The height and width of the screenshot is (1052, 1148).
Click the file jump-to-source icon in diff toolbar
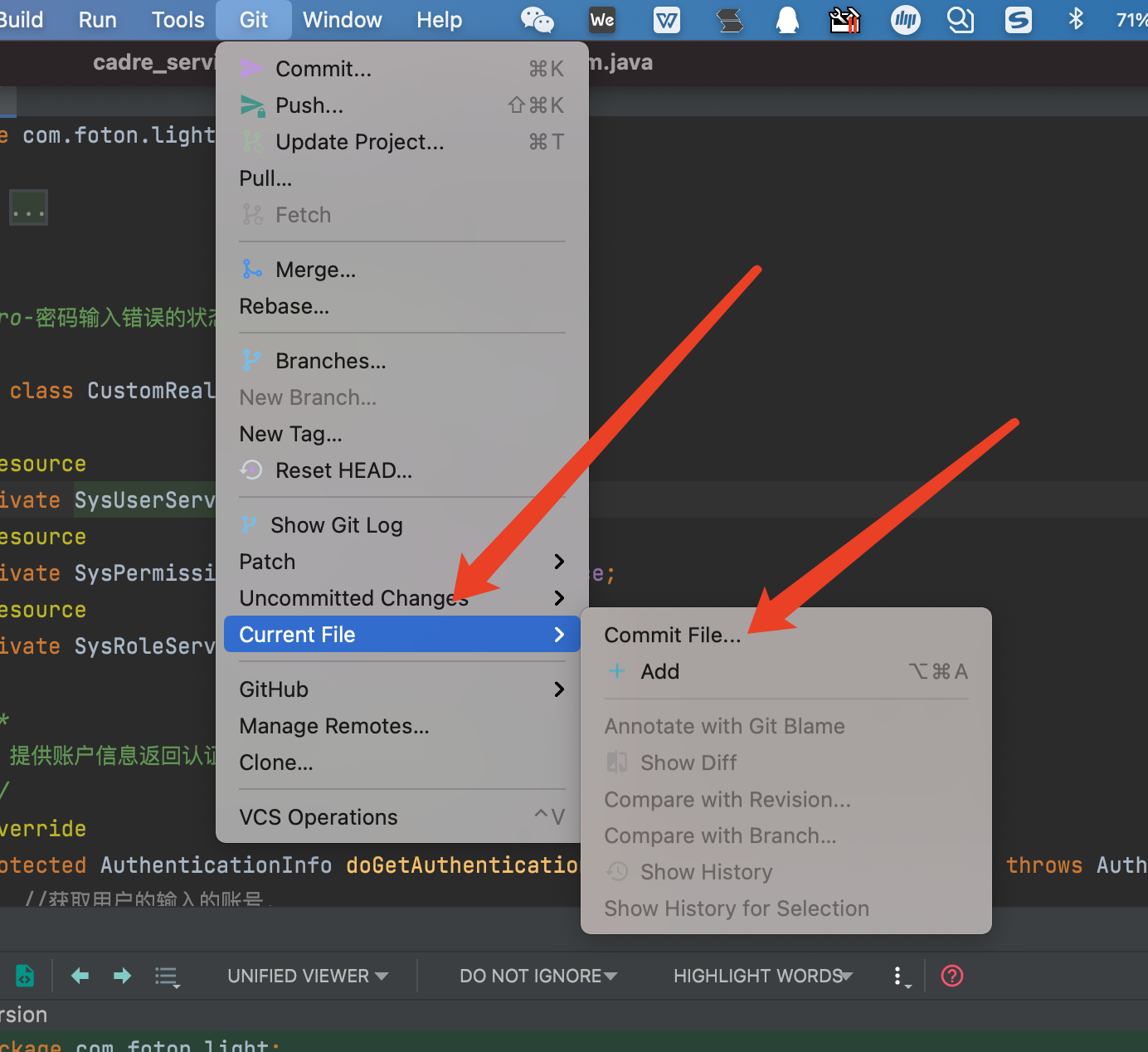[x=25, y=976]
